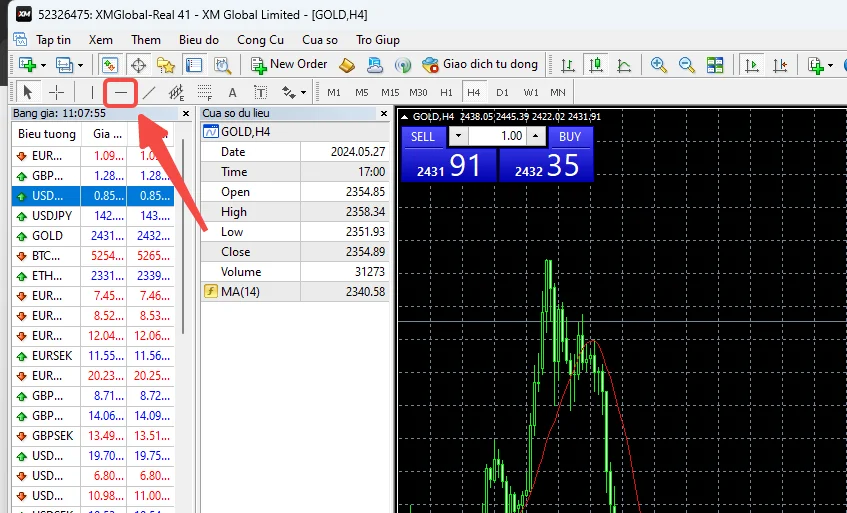Switch to the D1 timeframe
The width and height of the screenshot is (847, 513).
pyautogui.click(x=502, y=93)
